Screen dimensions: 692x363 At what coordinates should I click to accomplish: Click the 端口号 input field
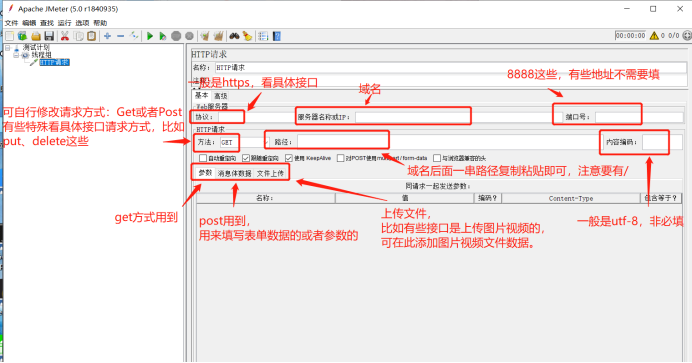point(639,117)
